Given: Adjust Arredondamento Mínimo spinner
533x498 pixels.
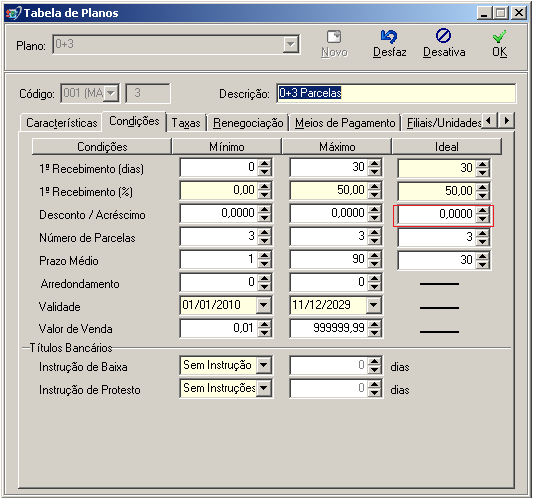Looking at the screenshot, I should click(x=264, y=282).
